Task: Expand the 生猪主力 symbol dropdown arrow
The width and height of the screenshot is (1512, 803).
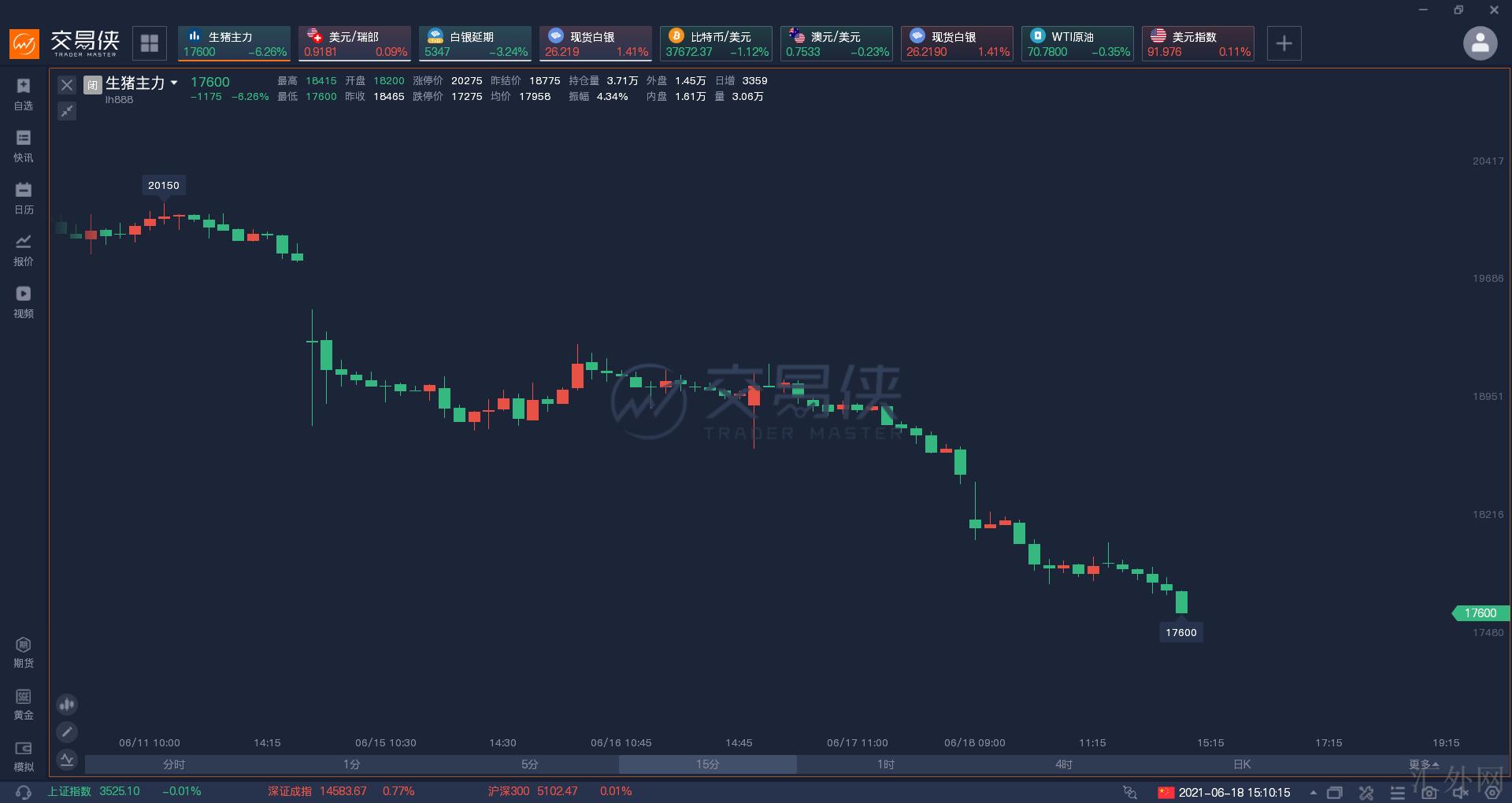Action: click(x=174, y=83)
